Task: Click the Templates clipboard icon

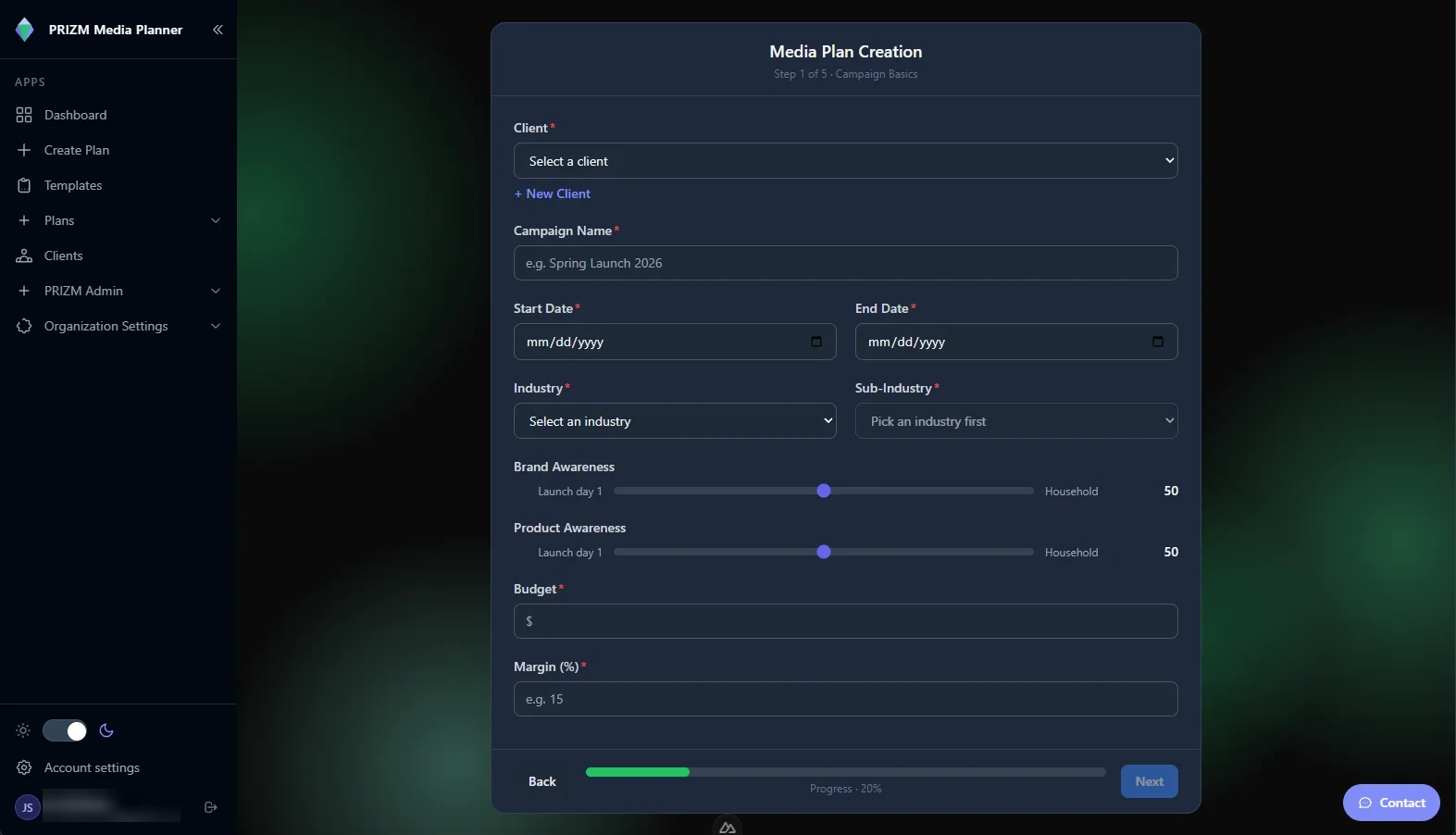Action: [24, 185]
